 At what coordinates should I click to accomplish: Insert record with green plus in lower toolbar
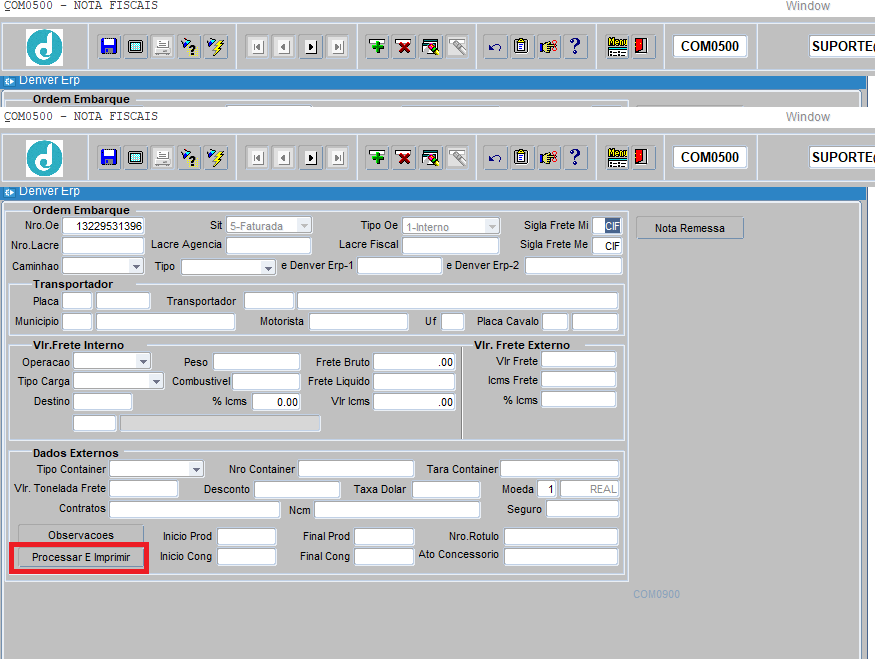[377, 157]
